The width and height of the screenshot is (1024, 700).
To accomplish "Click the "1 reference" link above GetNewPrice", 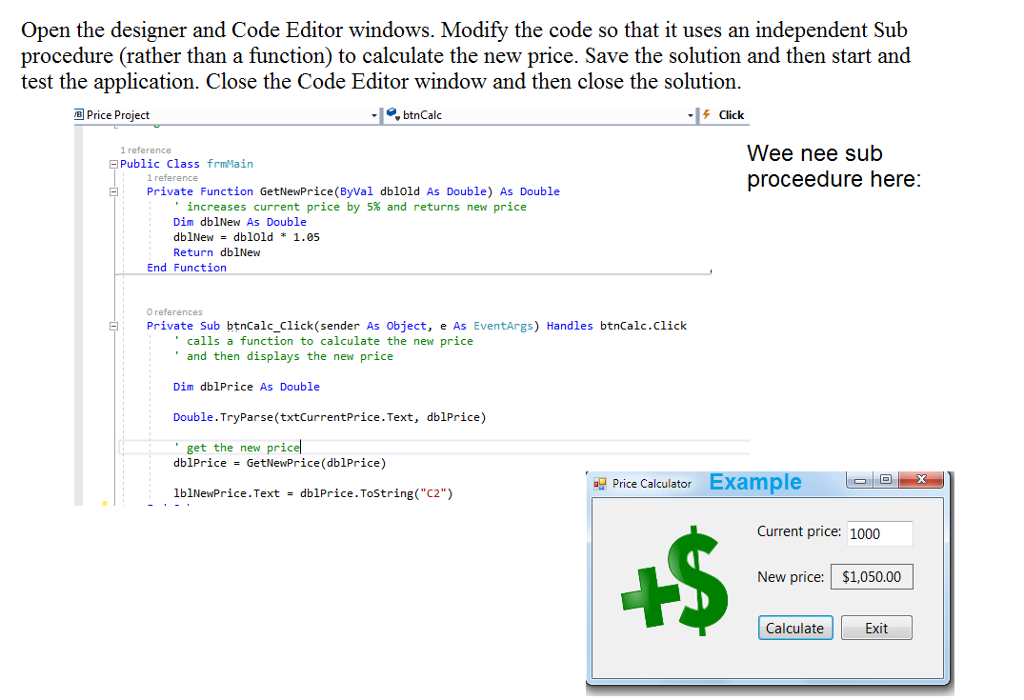I will pyautogui.click(x=172, y=178).
